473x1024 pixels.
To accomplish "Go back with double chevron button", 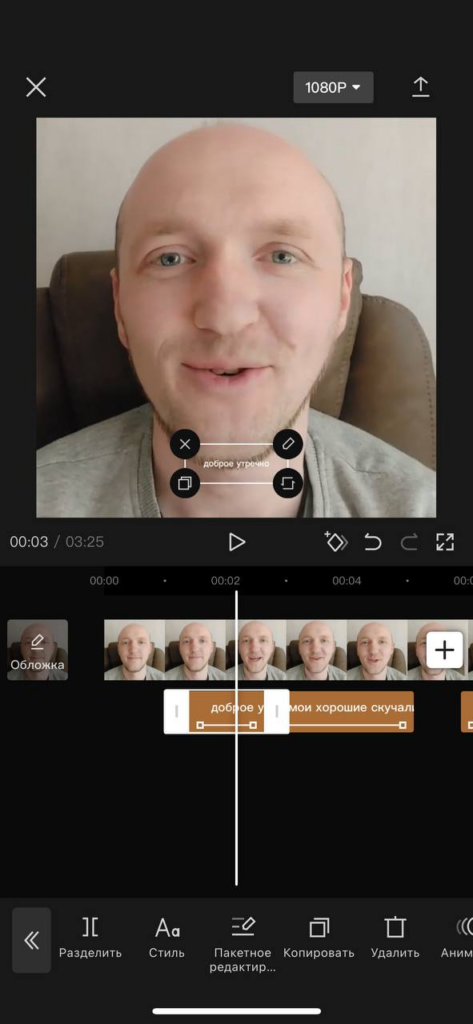I will [31, 940].
